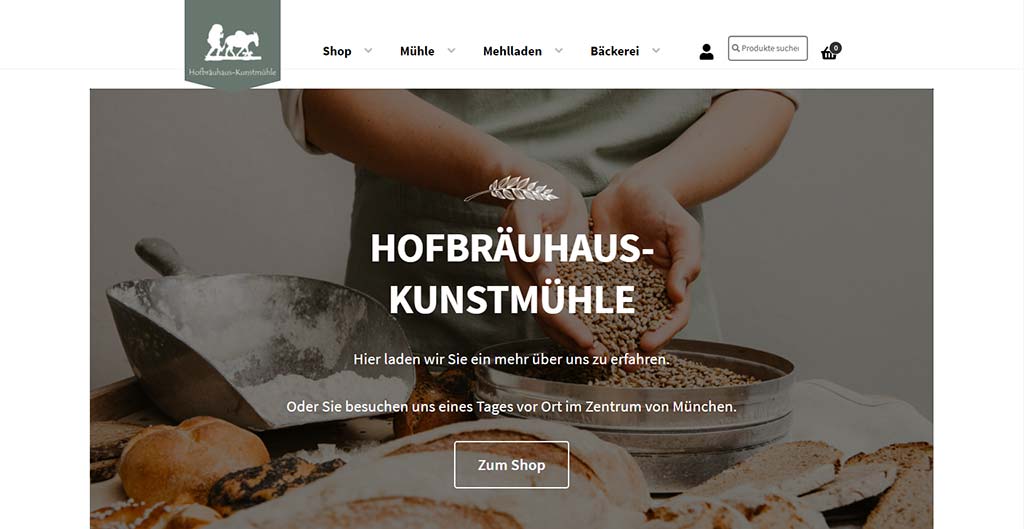Select the Mehlladen menu item
This screenshot has width=1024, height=529.
click(512, 51)
